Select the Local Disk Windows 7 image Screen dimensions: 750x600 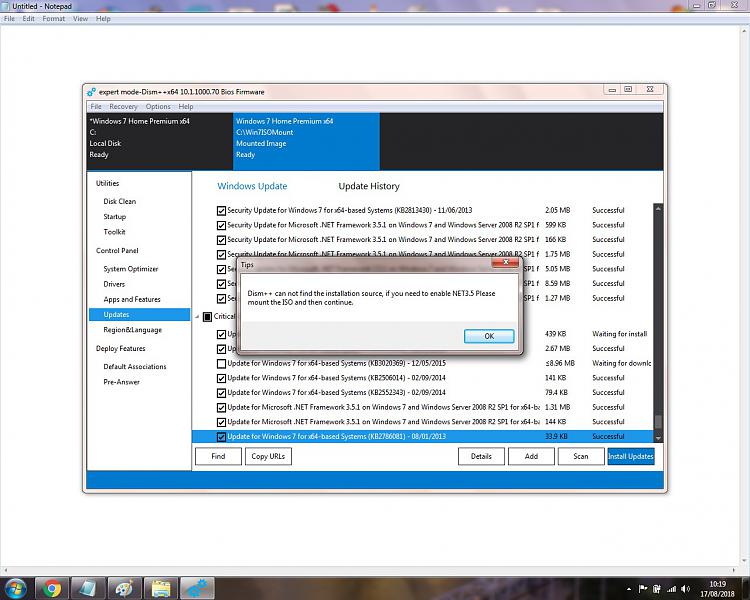click(160, 141)
